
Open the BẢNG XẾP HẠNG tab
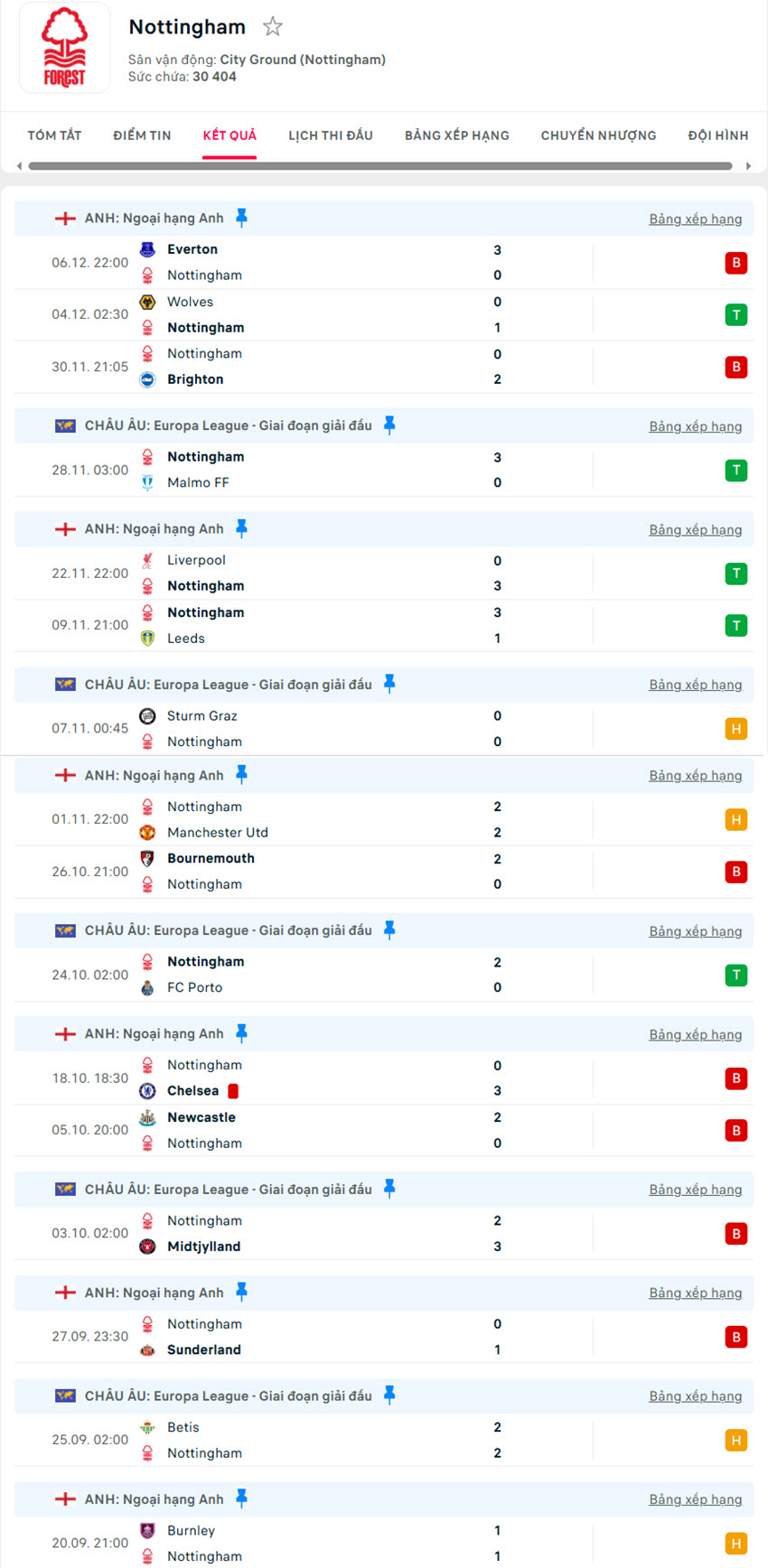[x=456, y=135]
